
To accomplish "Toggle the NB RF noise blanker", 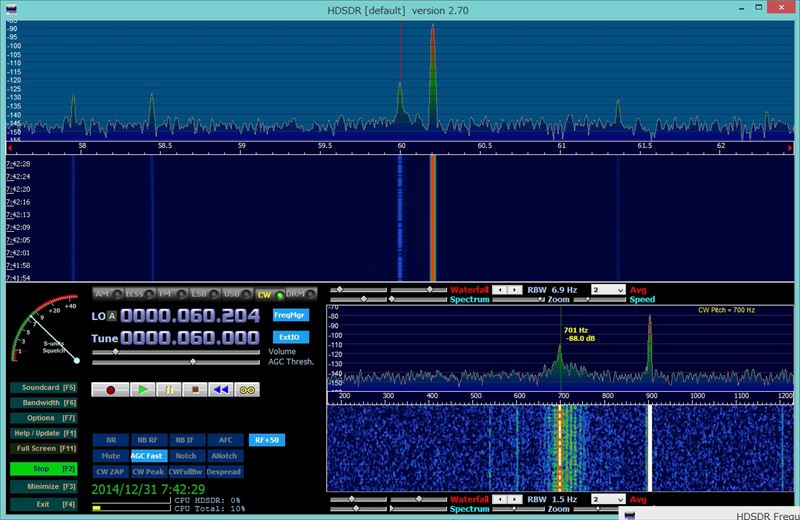I will tap(148, 440).
